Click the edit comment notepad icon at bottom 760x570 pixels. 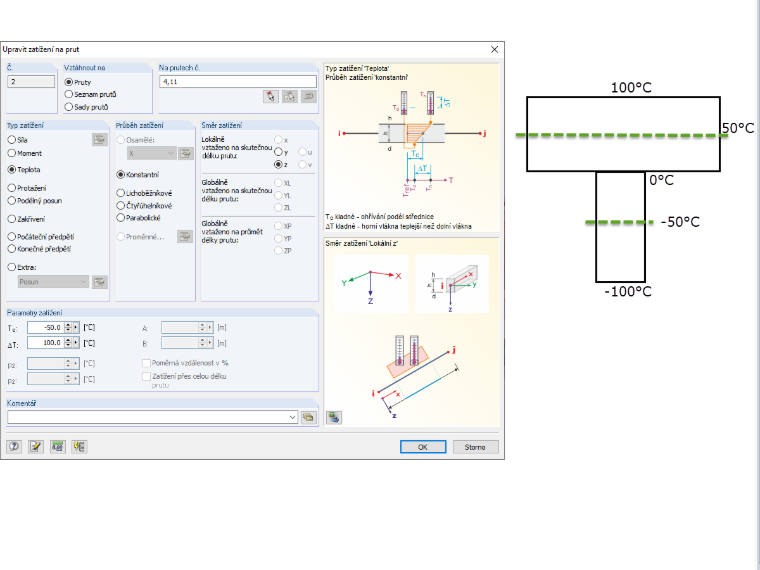pos(36,446)
